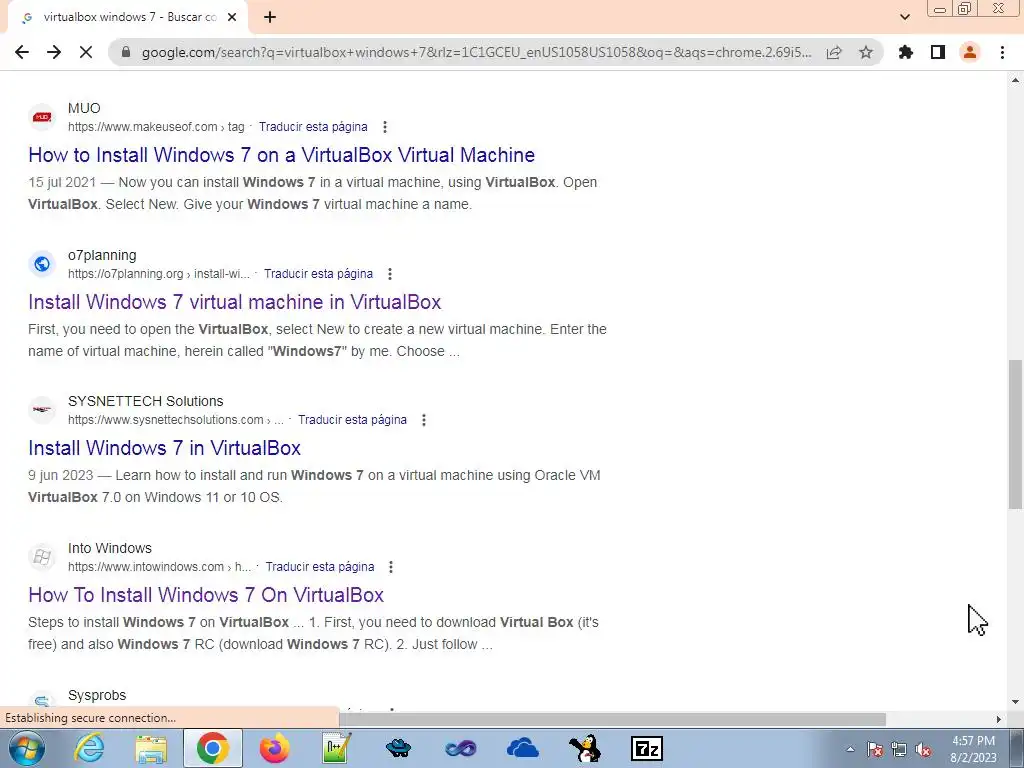Stop loading the page
1024x768 pixels.
click(86, 52)
